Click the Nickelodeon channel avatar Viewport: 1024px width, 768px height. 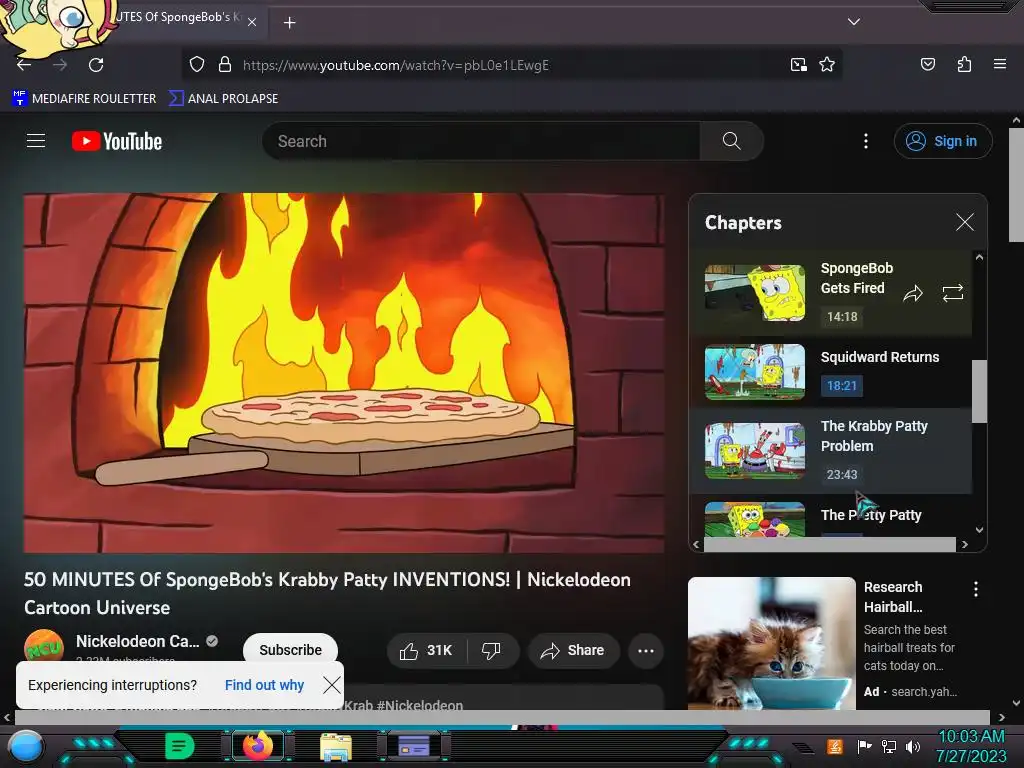[x=44, y=647]
